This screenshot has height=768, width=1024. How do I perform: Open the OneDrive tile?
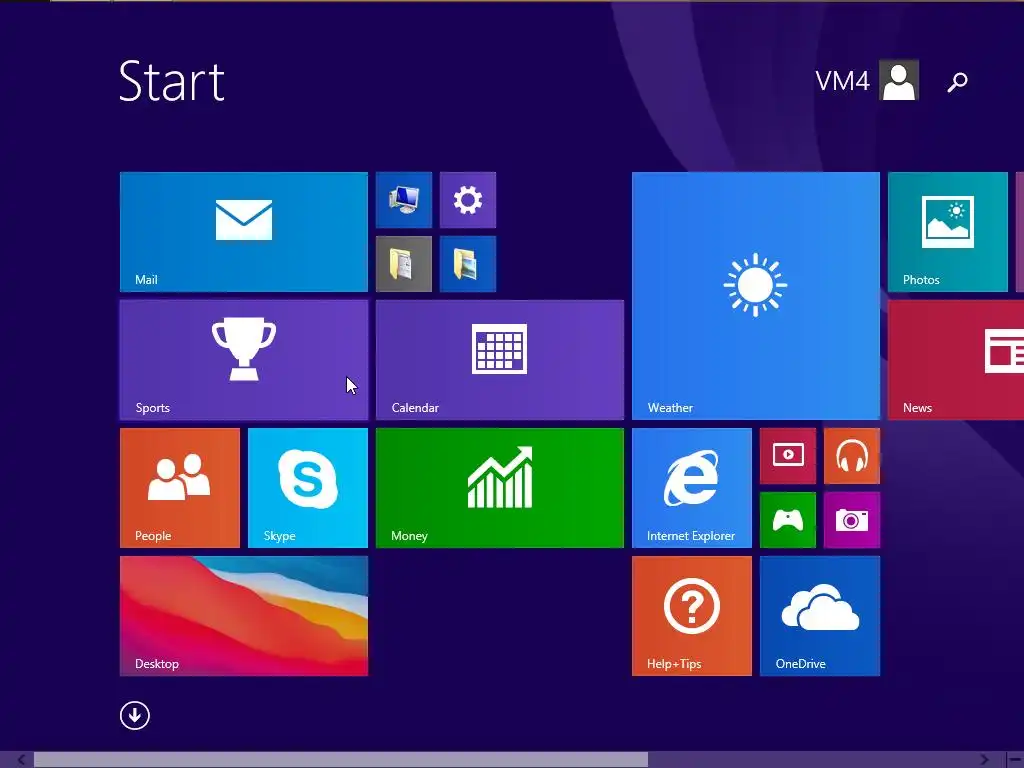[x=820, y=616]
